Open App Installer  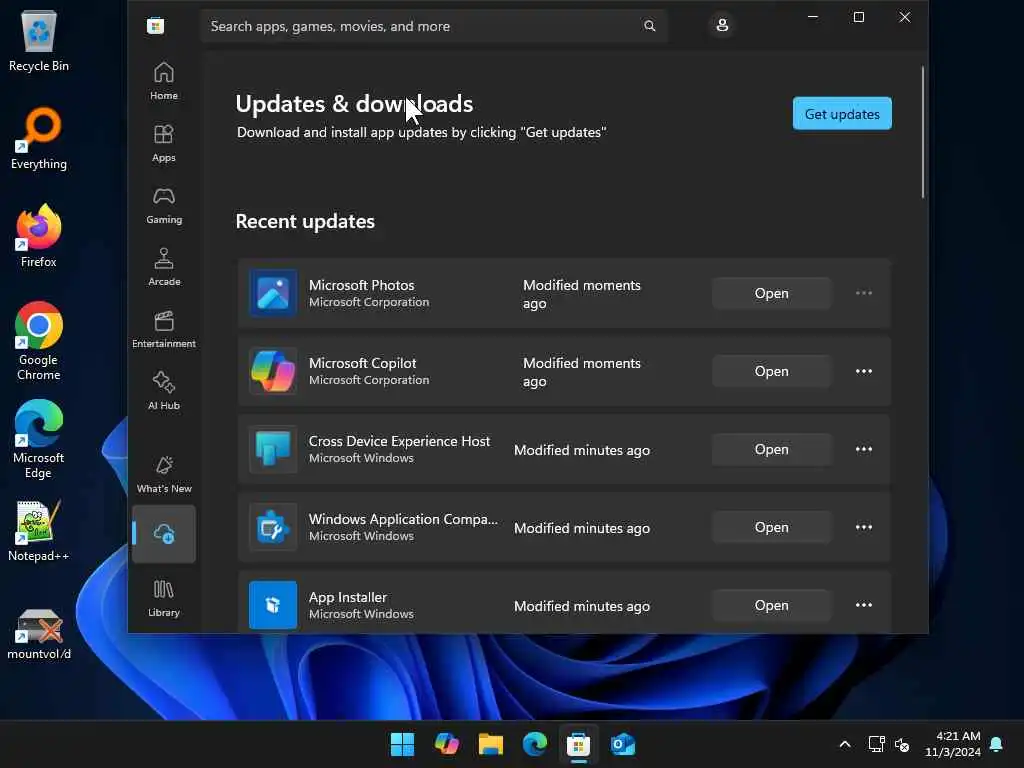(x=771, y=605)
